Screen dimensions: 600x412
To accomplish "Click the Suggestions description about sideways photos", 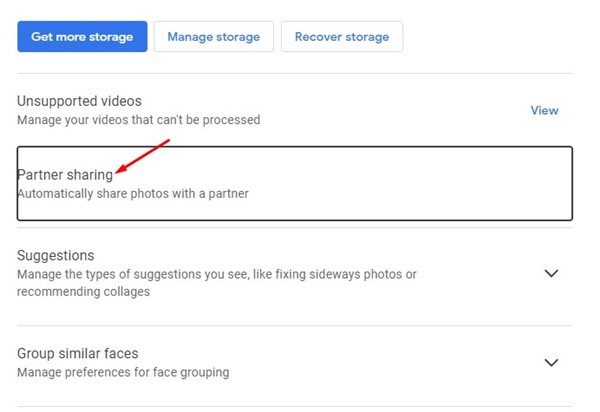I will (217, 283).
